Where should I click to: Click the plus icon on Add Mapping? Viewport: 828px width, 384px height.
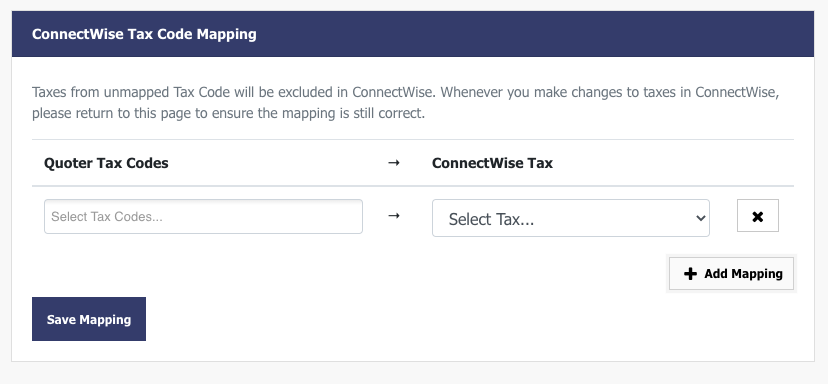(690, 274)
